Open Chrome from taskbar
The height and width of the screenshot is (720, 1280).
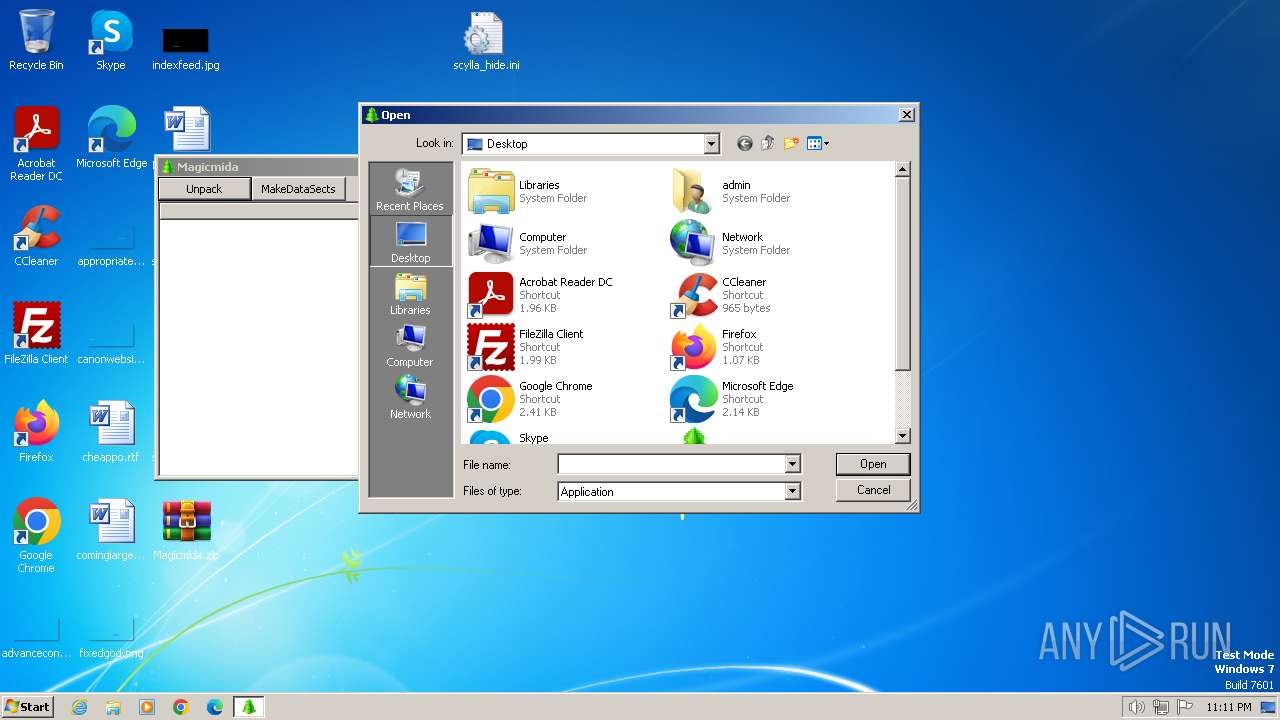tap(181, 707)
